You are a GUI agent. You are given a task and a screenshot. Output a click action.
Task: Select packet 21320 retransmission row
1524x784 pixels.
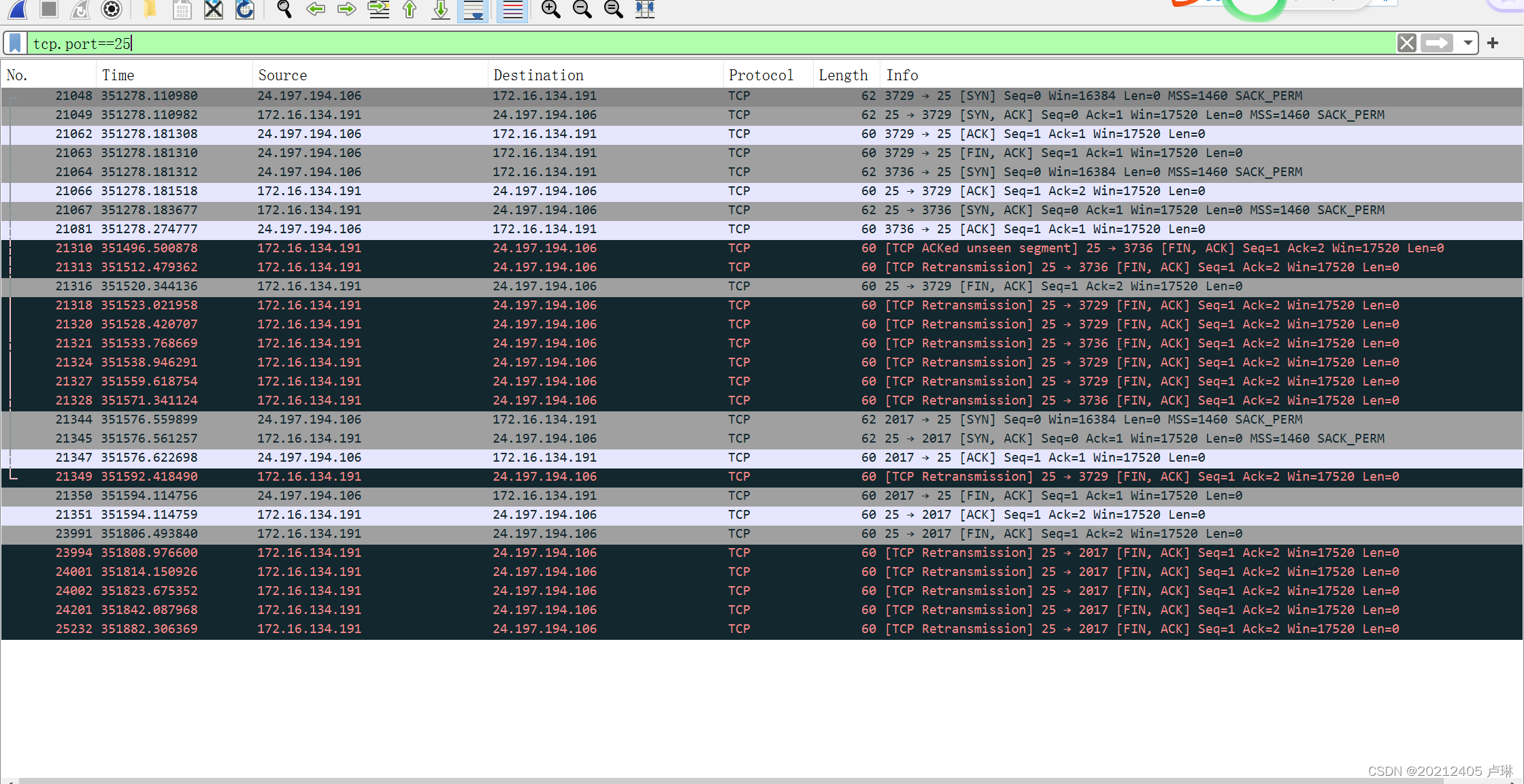(762, 324)
